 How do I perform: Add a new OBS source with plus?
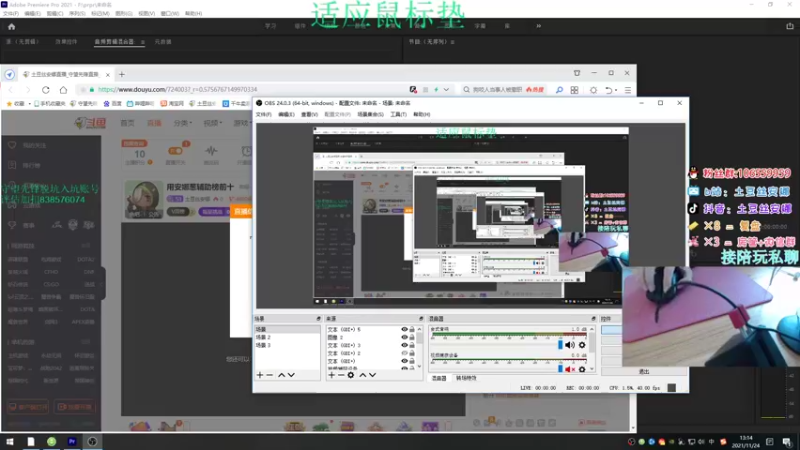tap(332, 375)
